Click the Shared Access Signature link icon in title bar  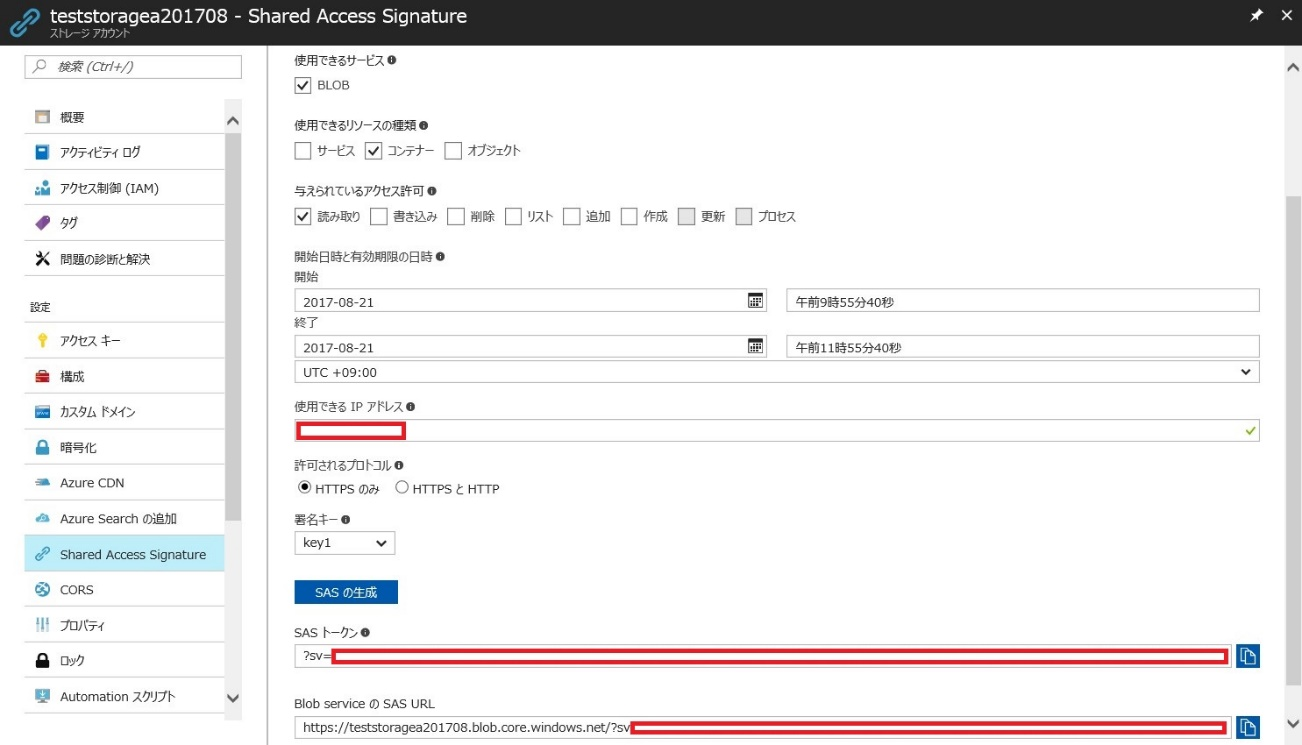coord(24,22)
